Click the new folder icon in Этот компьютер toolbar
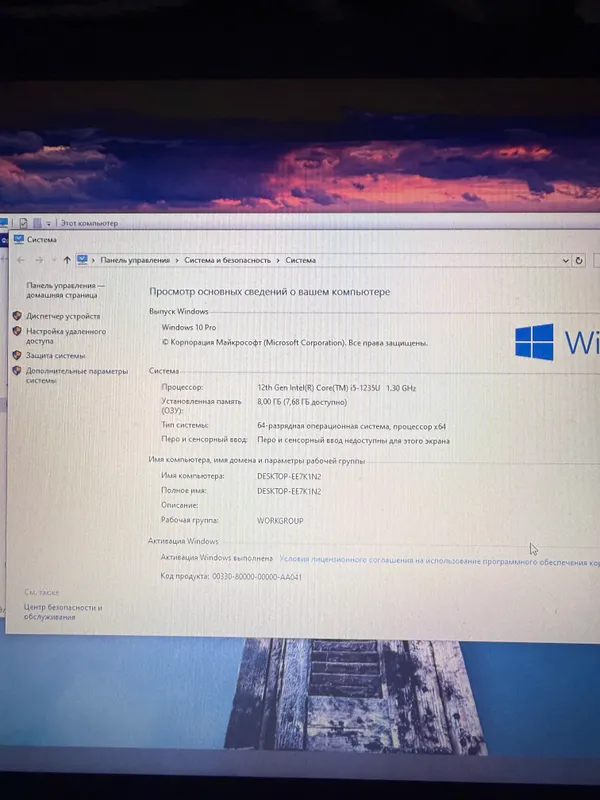 (x=37, y=223)
